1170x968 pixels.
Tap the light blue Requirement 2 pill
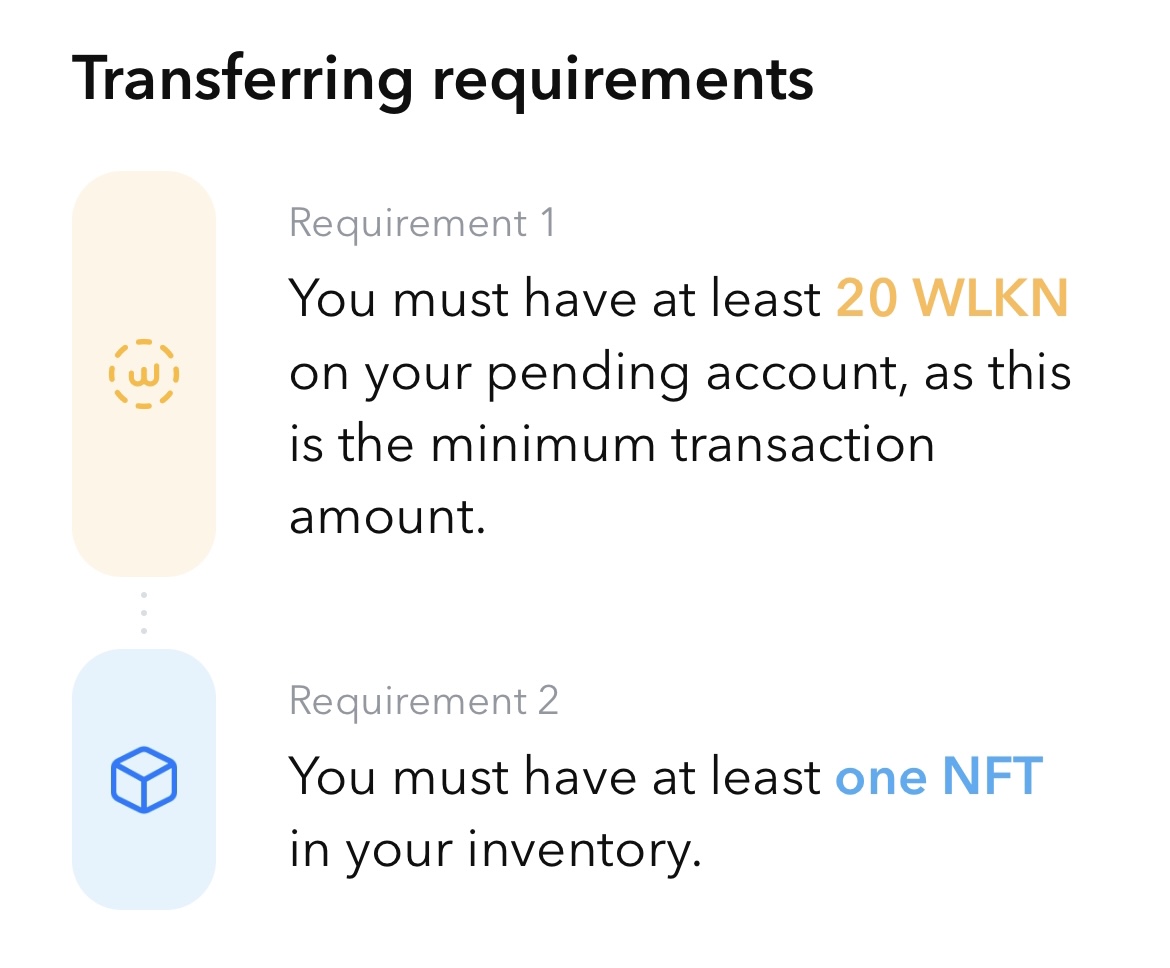coord(144,779)
